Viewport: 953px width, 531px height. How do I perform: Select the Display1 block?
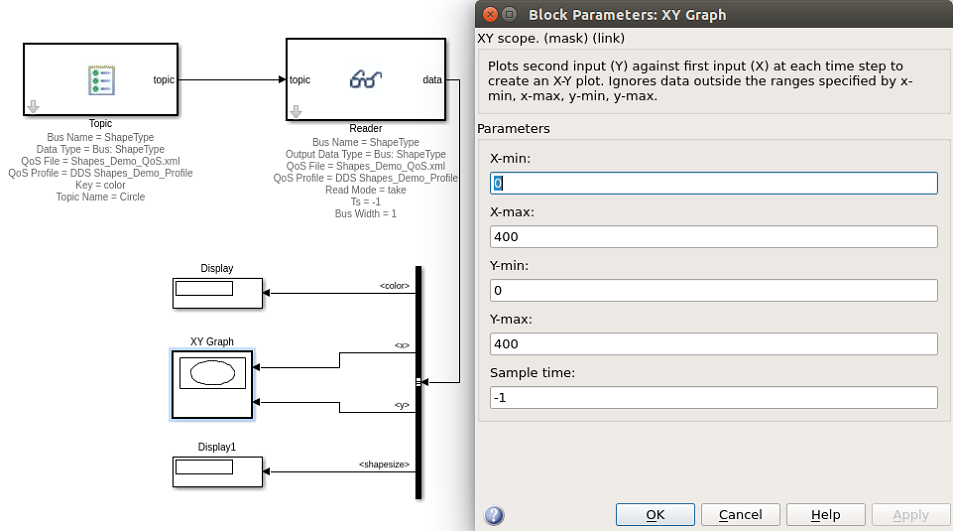218,472
